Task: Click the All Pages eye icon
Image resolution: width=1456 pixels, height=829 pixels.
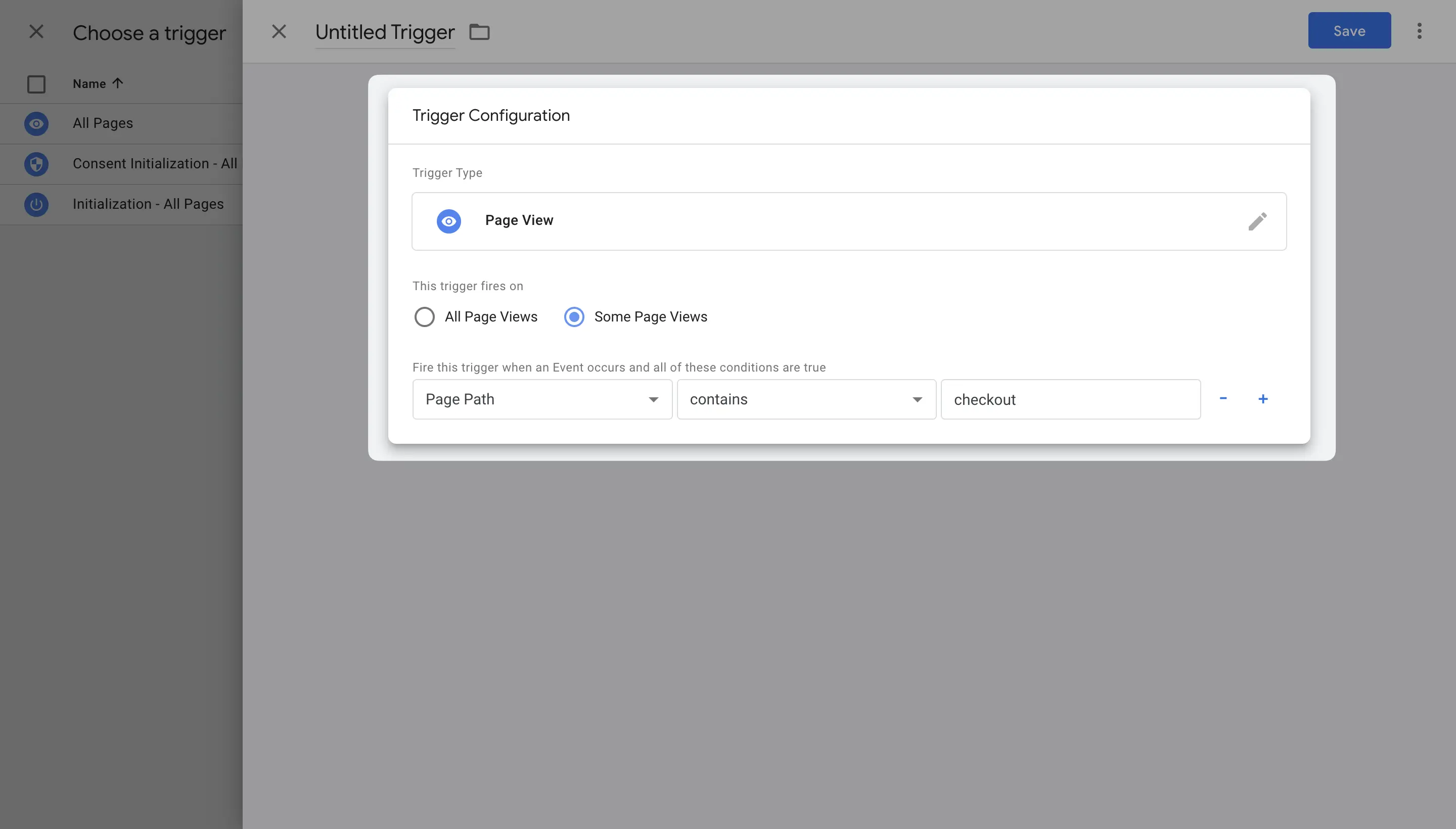Action: point(36,123)
